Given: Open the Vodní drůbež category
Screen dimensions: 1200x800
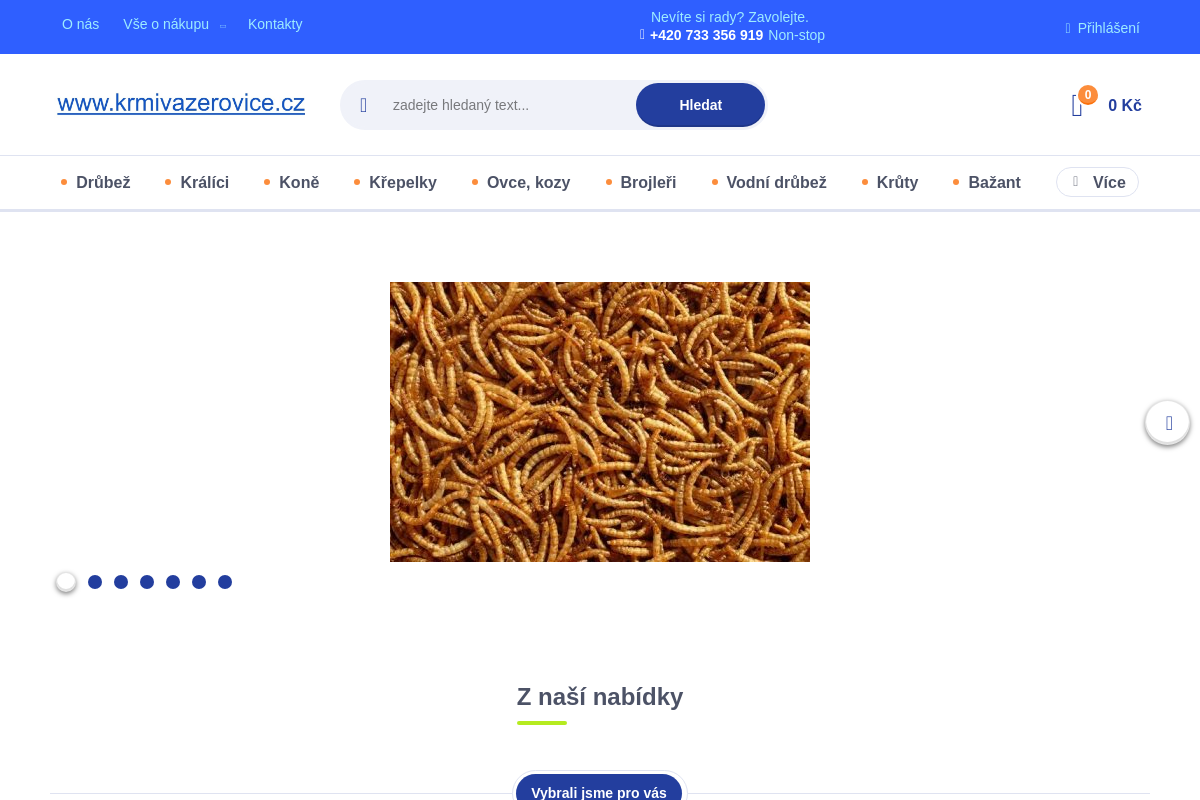Looking at the screenshot, I should pyautogui.click(x=776, y=182).
